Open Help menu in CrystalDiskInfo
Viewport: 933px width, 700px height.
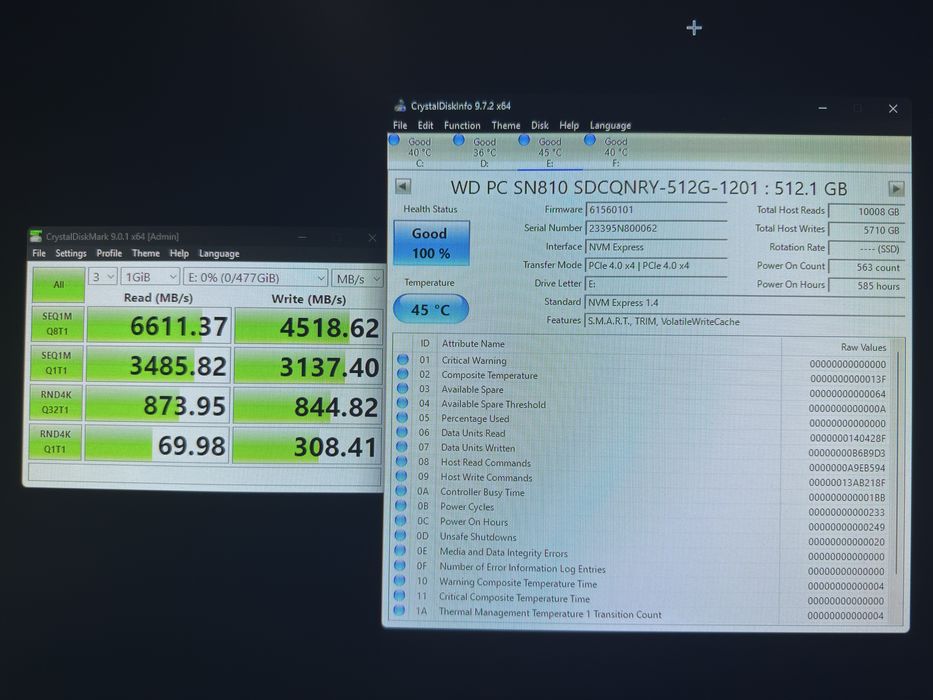pyautogui.click(x=569, y=125)
